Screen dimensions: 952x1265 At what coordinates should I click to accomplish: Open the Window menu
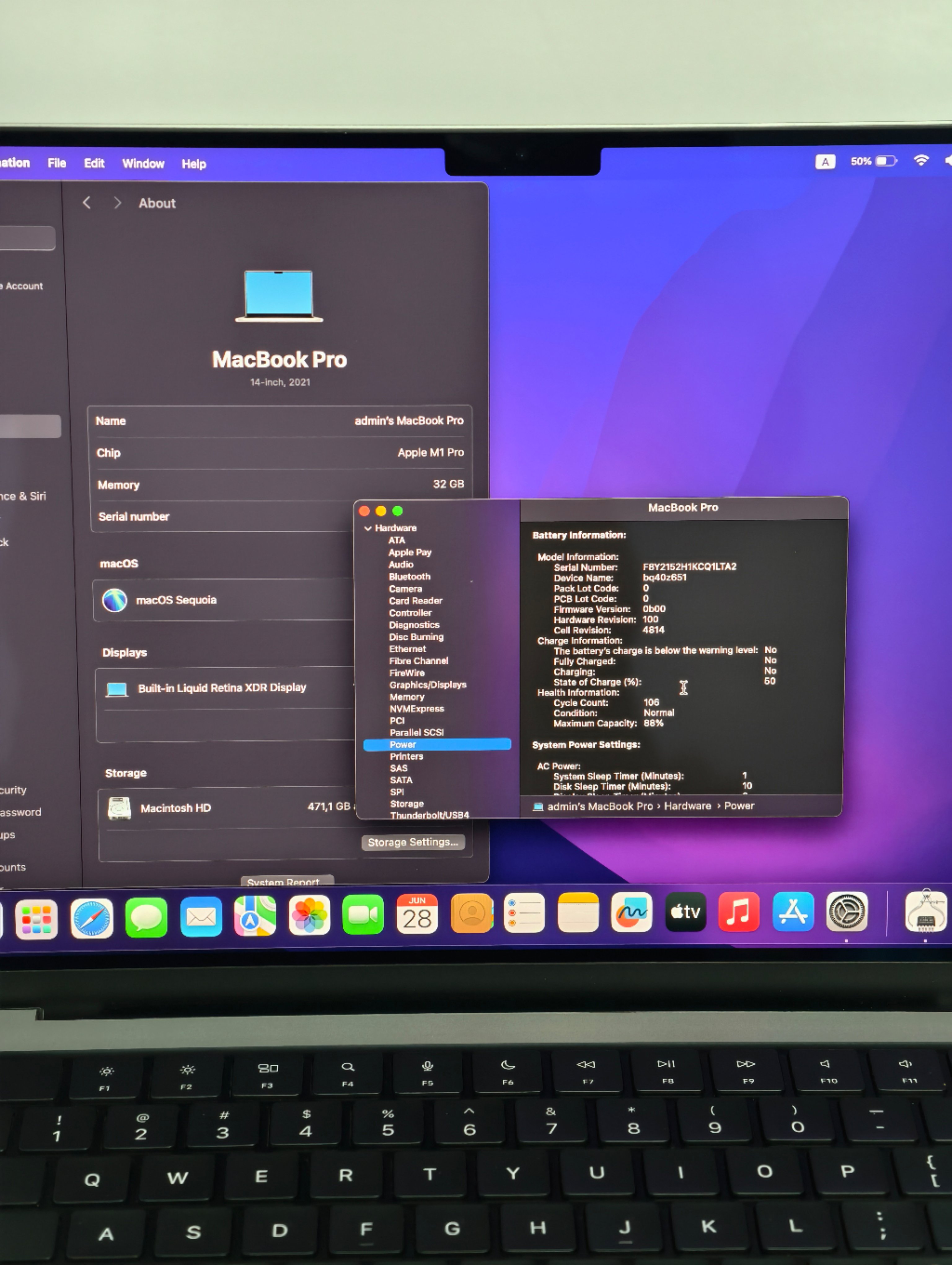coord(143,164)
